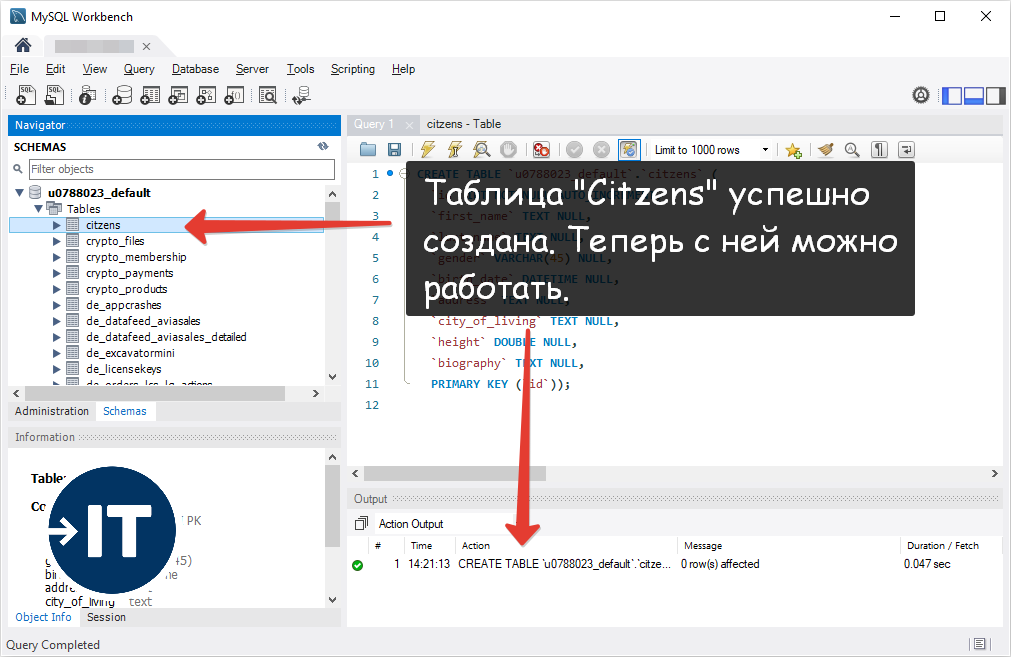The height and width of the screenshot is (657, 1011).
Task: Close the connection tab
Action: (x=146, y=46)
